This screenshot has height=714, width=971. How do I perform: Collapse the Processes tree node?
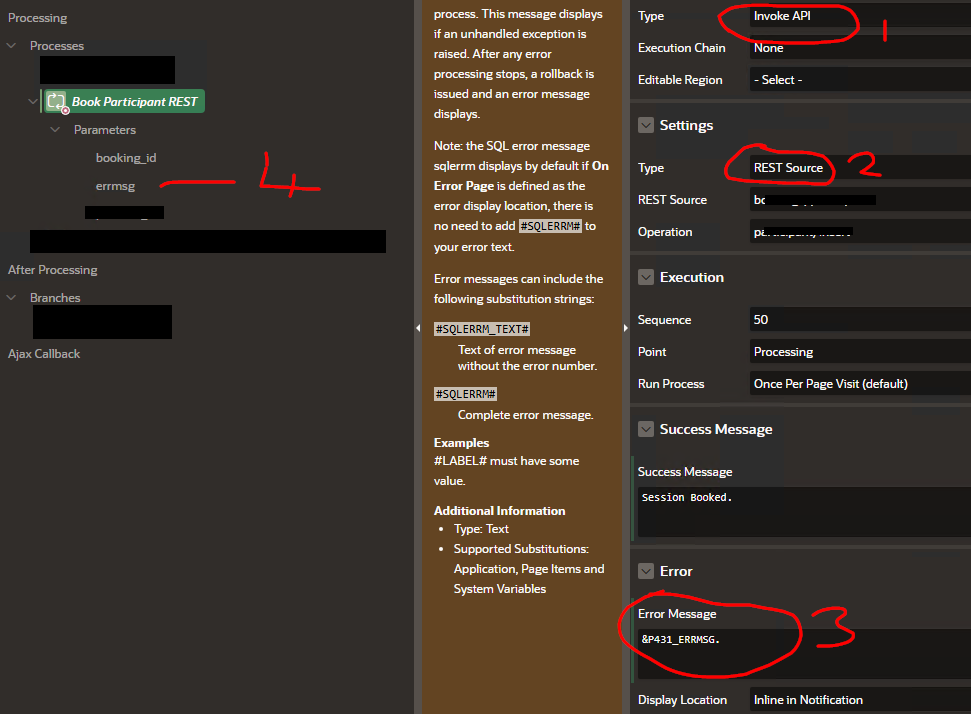12,45
